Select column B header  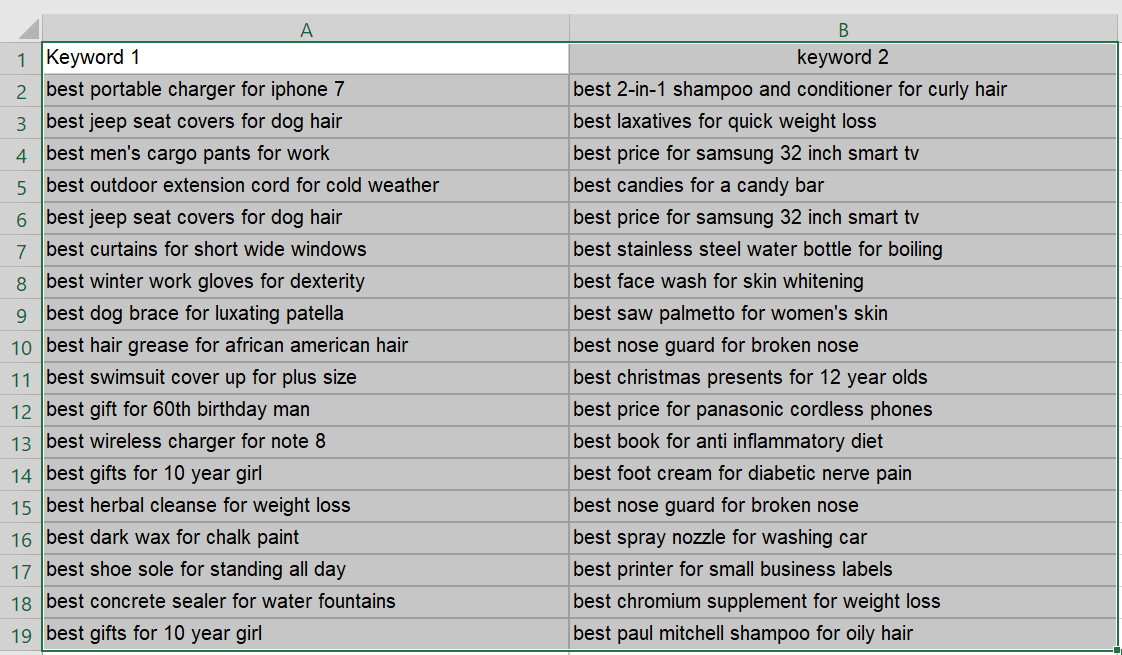843,29
